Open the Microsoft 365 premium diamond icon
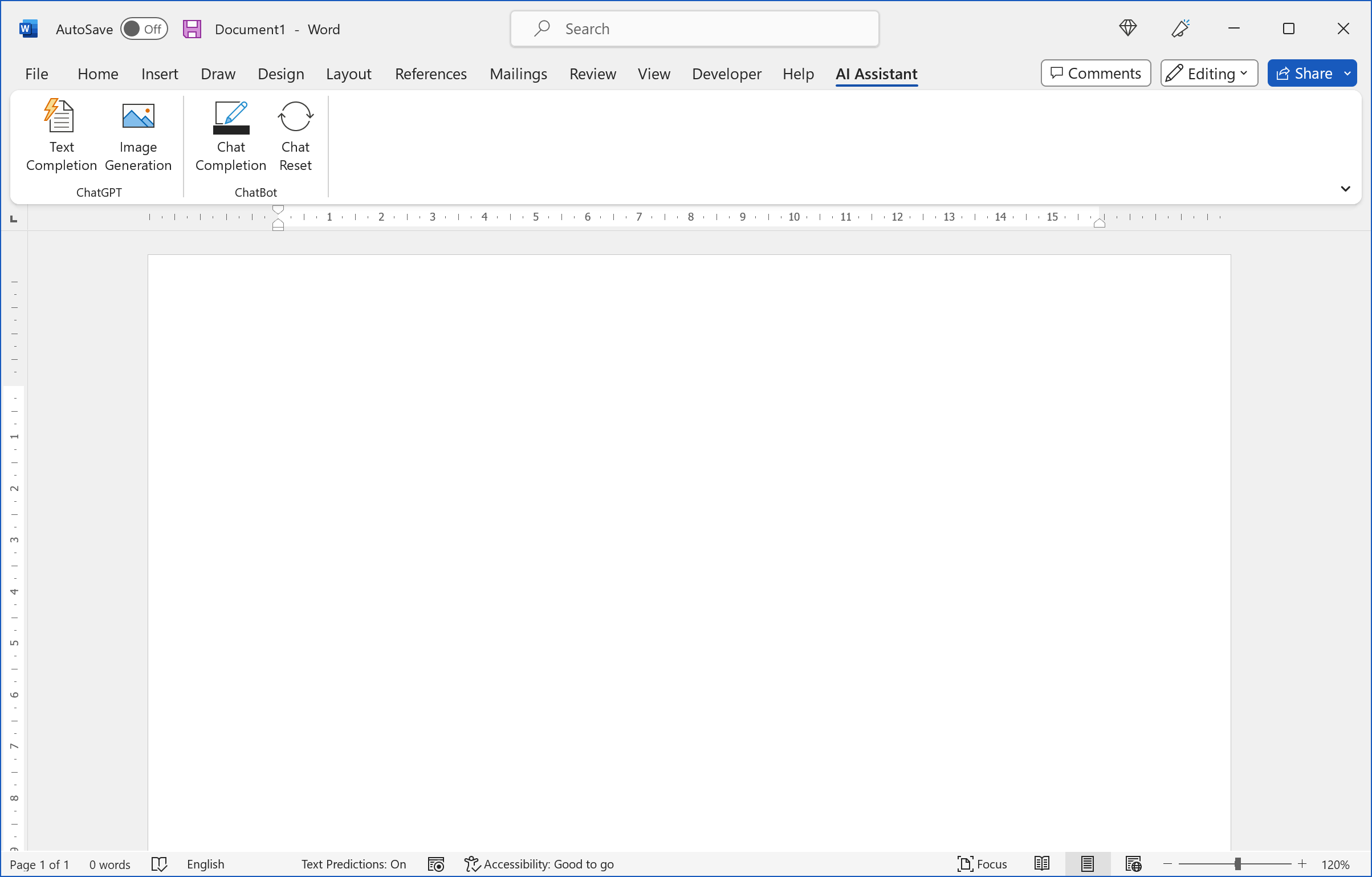1372x877 pixels. tap(1127, 28)
